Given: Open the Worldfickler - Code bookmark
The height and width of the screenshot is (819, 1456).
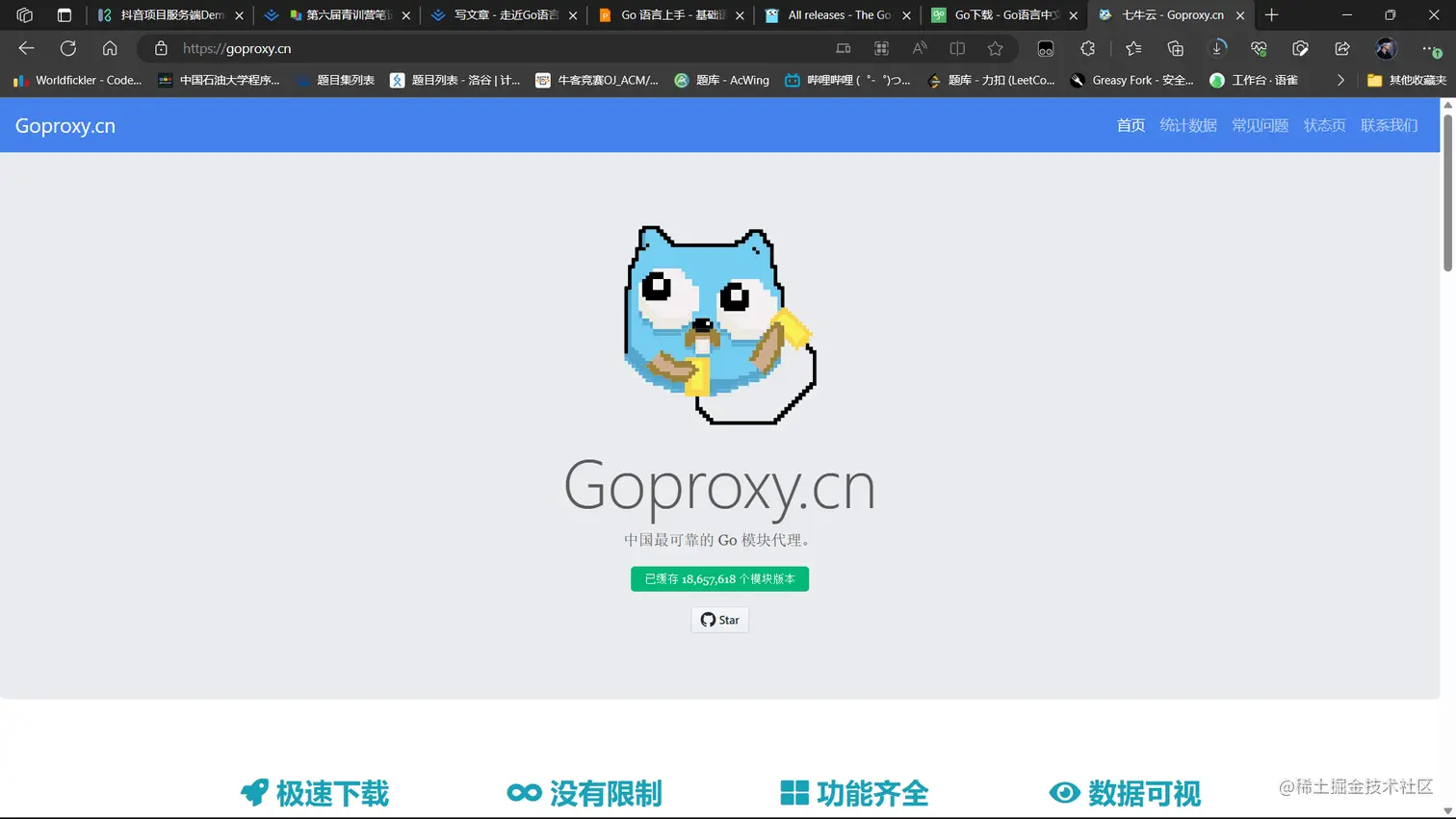Looking at the screenshot, I should coord(77,80).
